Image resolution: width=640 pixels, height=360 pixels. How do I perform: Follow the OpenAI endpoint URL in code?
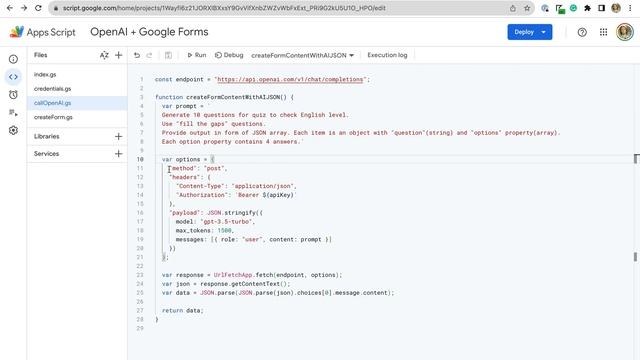point(290,80)
